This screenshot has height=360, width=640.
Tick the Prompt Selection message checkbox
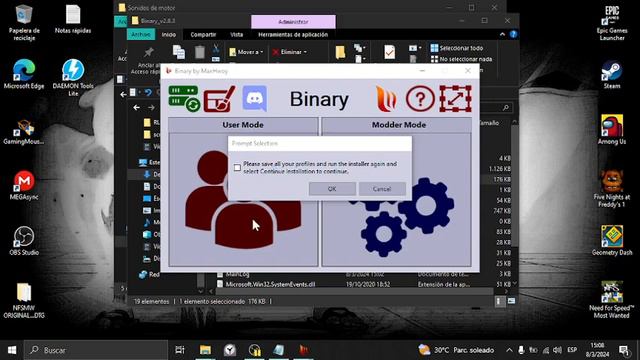(x=237, y=167)
